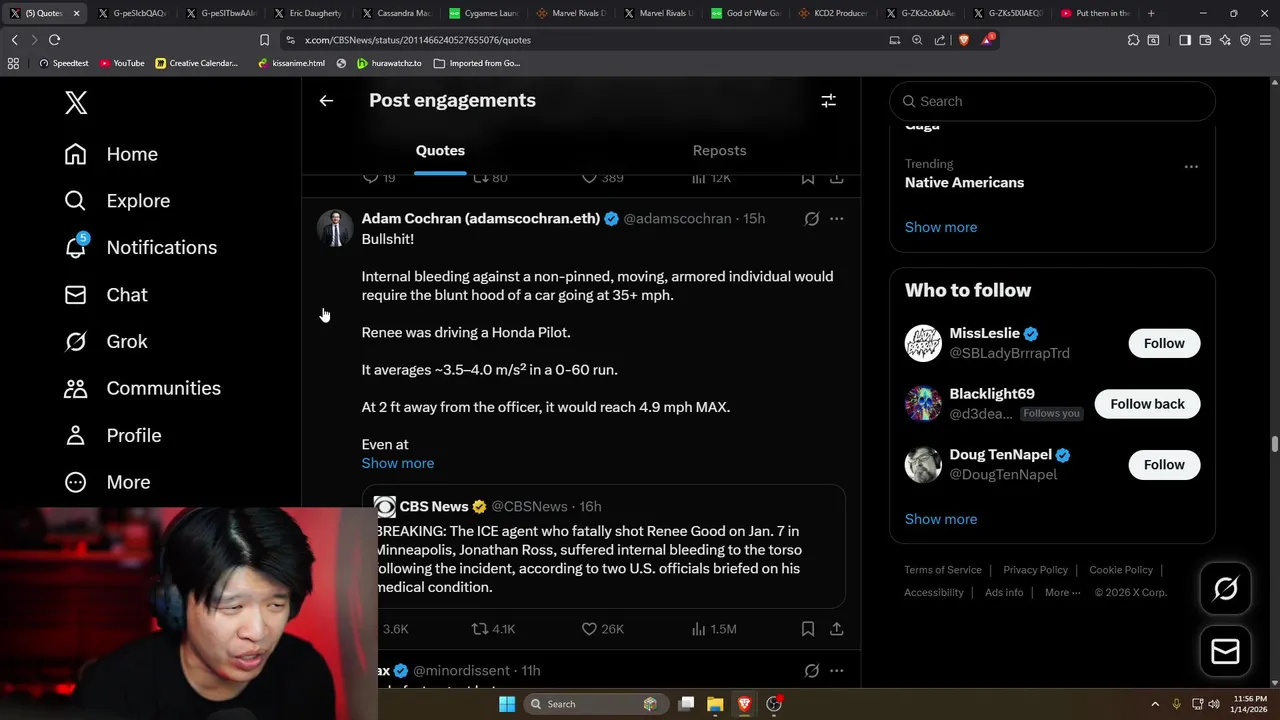This screenshot has width=1280, height=720.
Task: Switch to Eric Daugherty tab
Action: [307, 13]
